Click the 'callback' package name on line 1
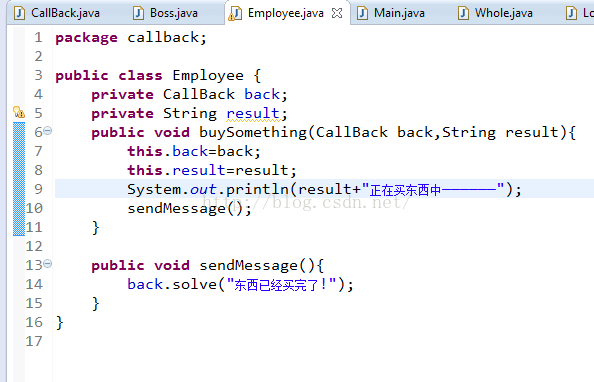 [x=163, y=38]
